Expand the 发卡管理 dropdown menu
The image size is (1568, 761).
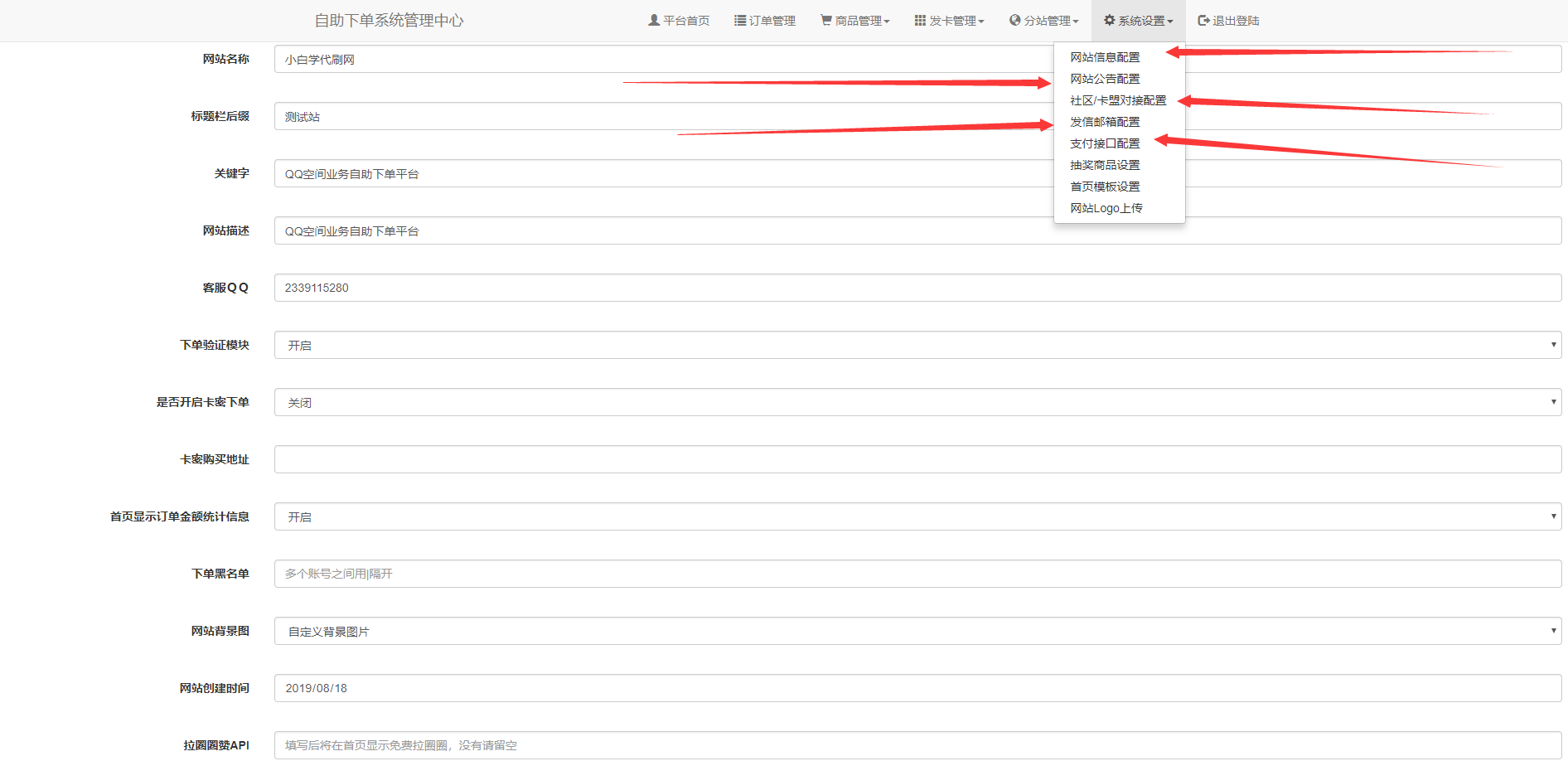click(950, 21)
